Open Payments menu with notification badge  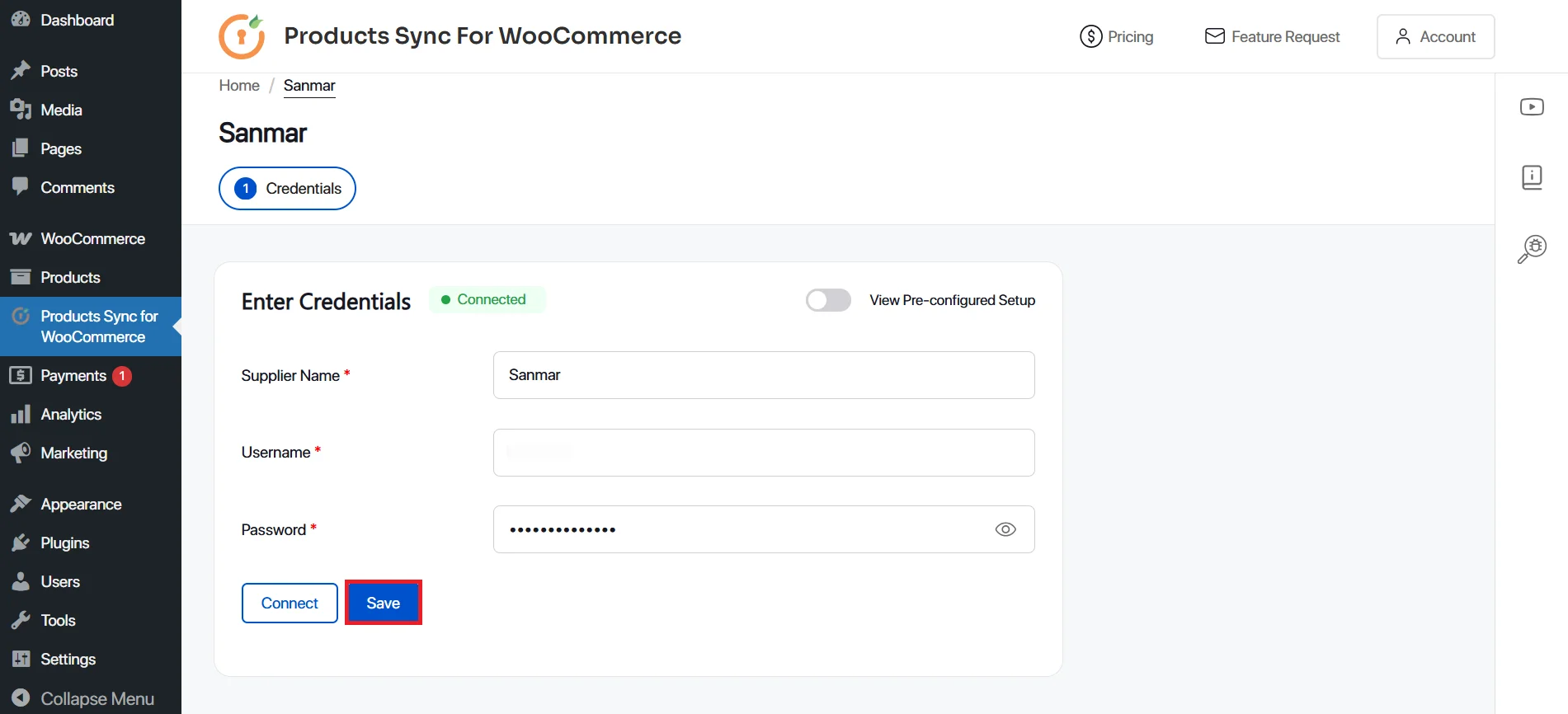tap(73, 375)
